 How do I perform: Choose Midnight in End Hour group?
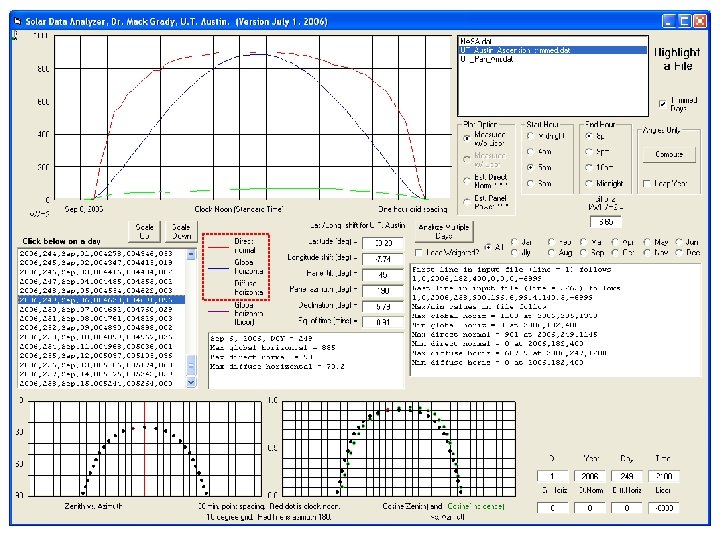pos(590,184)
